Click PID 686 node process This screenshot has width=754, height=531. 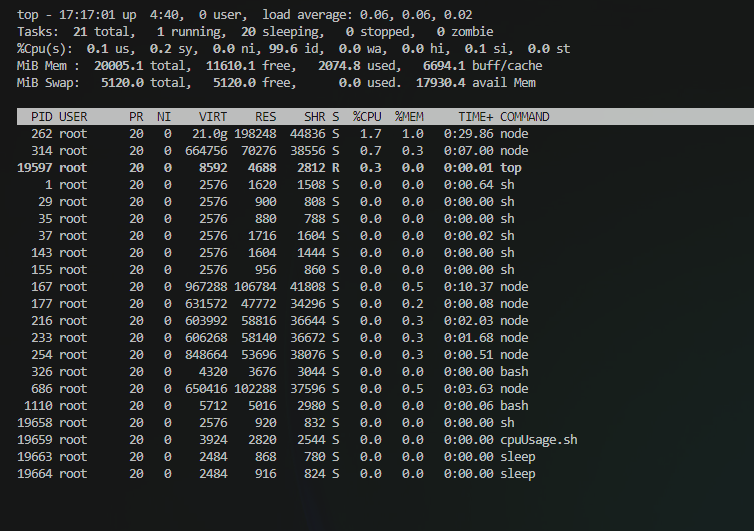tap(42, 389)
